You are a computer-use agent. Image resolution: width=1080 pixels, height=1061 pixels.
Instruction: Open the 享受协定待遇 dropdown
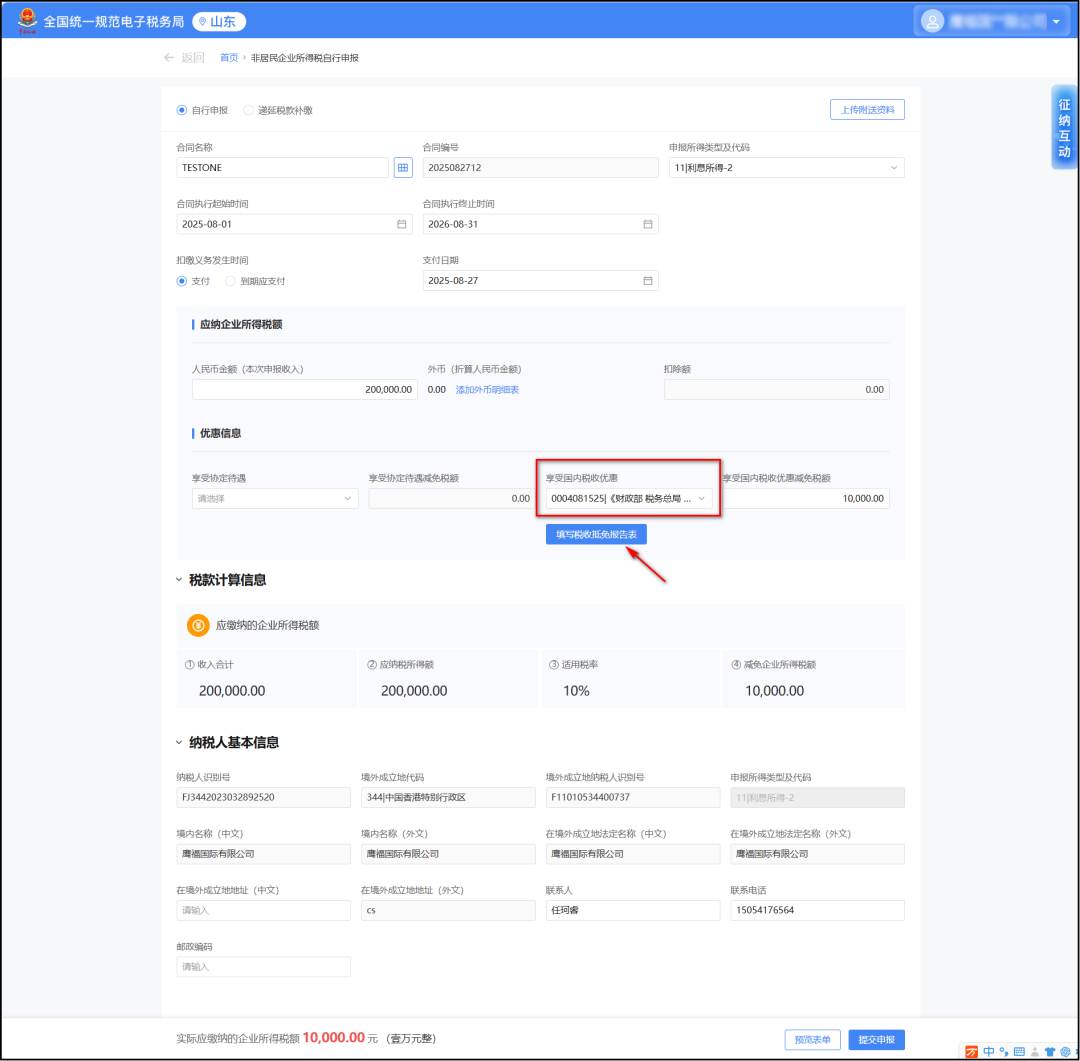click(275, 498)
